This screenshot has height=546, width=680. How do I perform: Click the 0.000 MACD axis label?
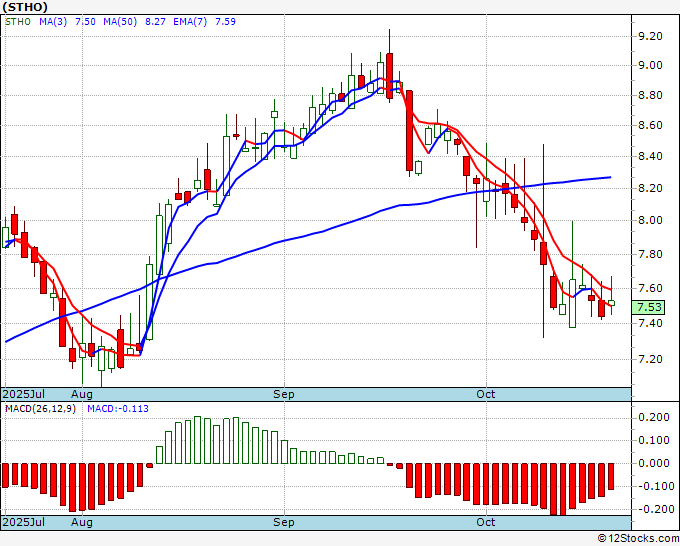coord(654,464)
